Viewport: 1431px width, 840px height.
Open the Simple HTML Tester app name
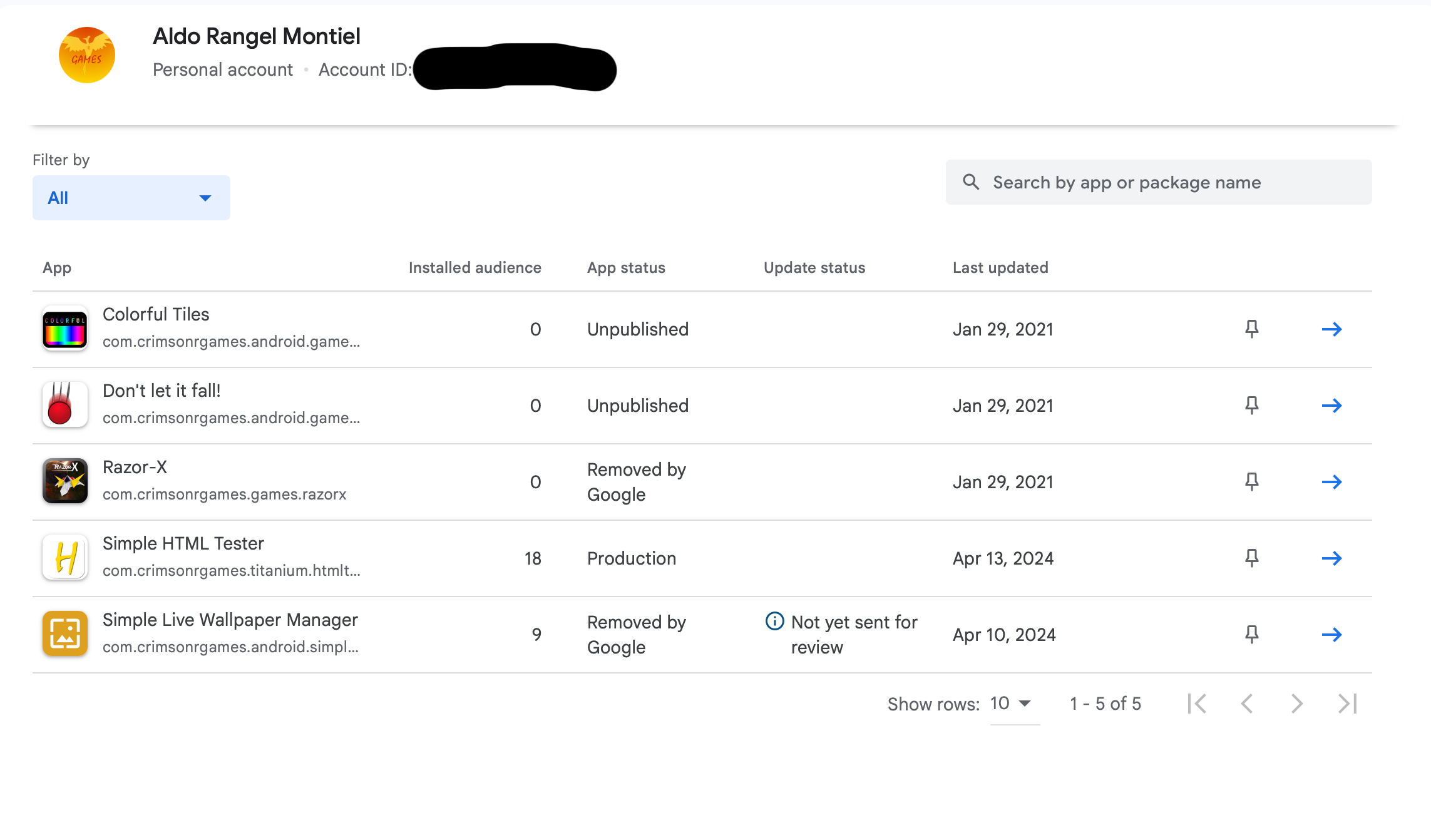tap(183, 543)
